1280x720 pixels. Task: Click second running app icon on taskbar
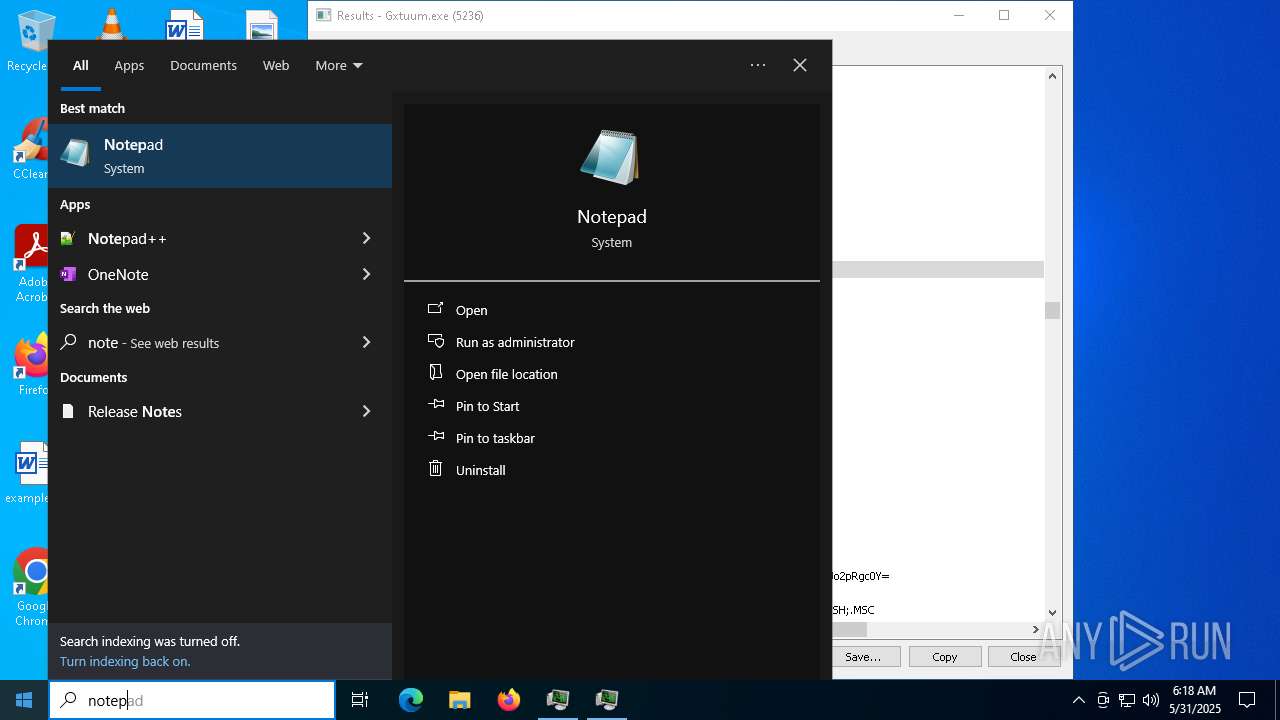click(x=606, y=700)
